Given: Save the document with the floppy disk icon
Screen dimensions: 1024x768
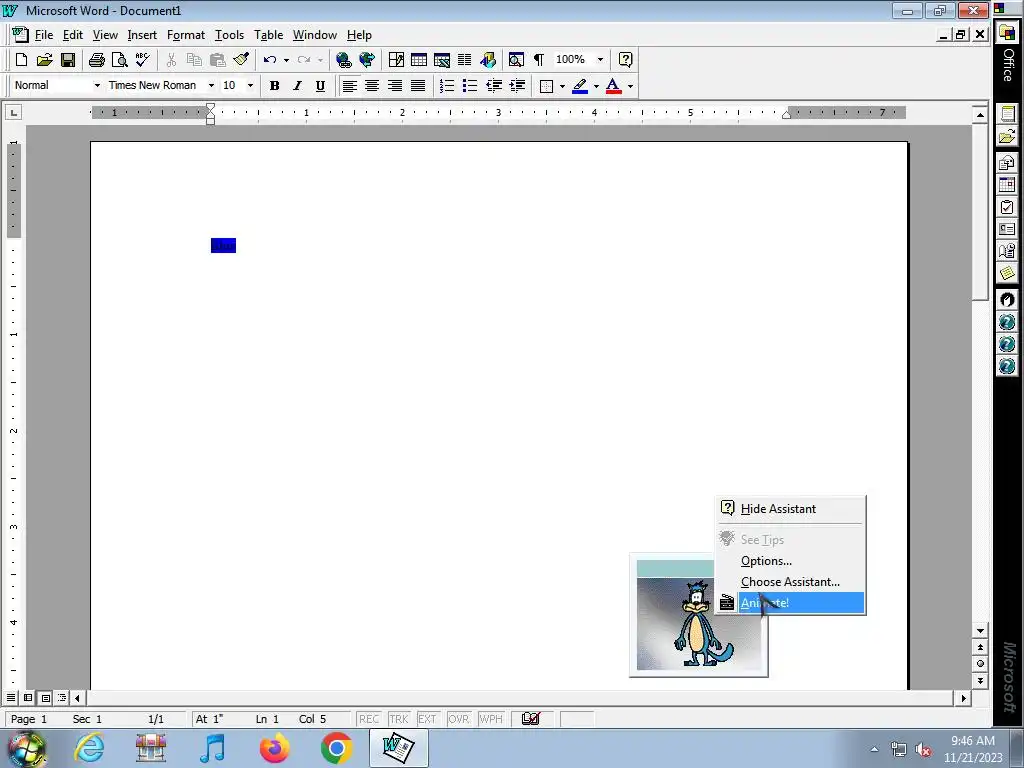Looking at the screenshot, I should pyautogui.click(x=68, y=60).
